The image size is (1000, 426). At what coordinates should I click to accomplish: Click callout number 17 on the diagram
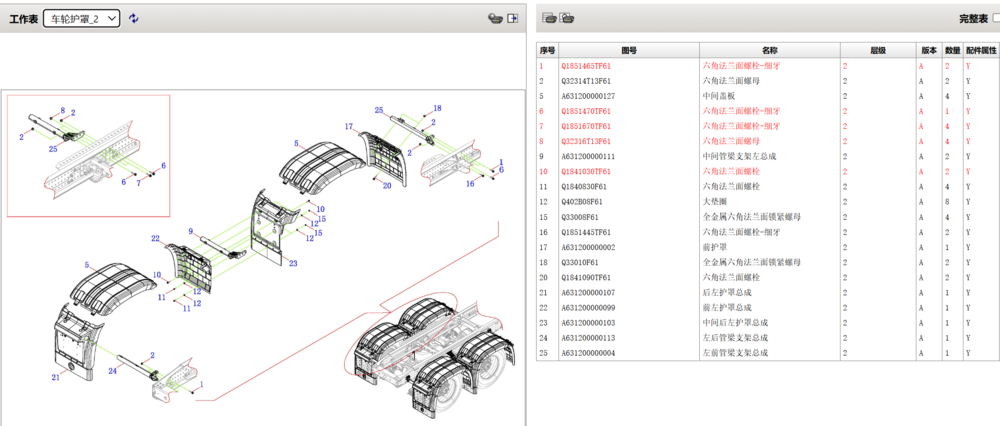point(349,127)
